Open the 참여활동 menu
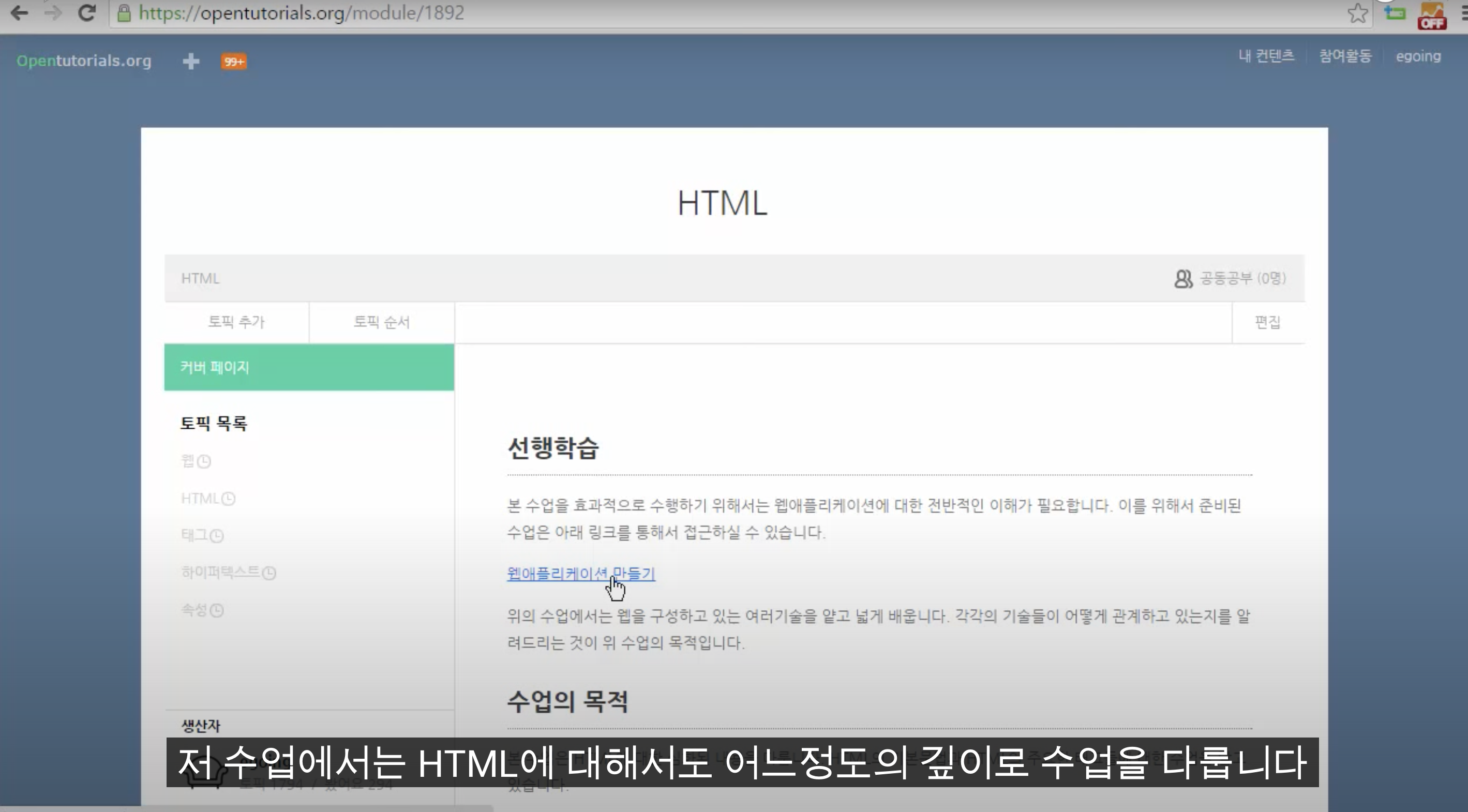This screenshot has width=1468, height=812. click(1345, 56)
